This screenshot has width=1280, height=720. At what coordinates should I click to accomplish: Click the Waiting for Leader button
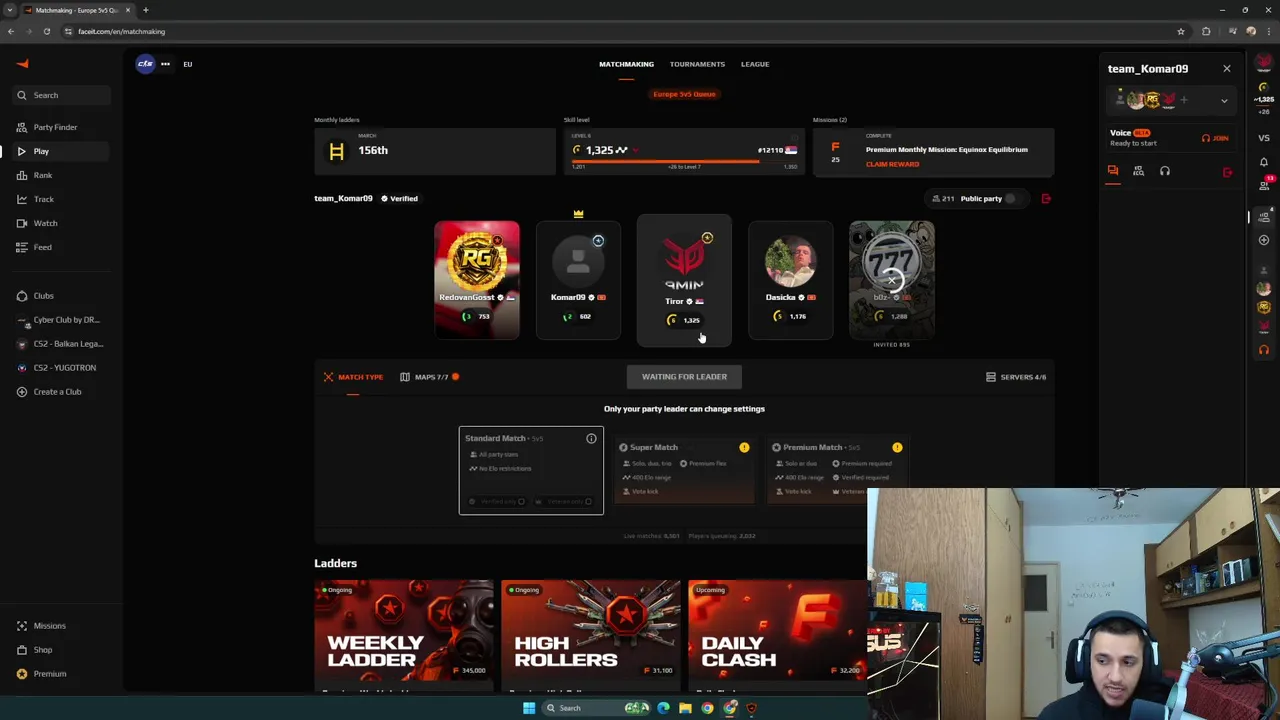684,377
